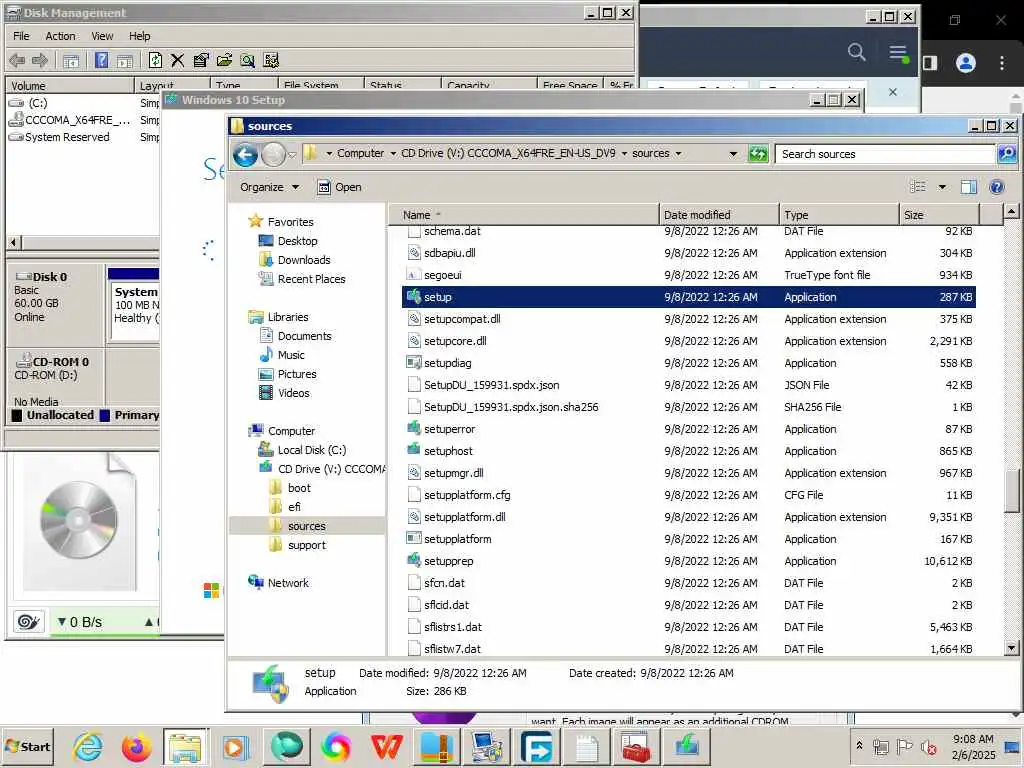Open the browser hamburger menu icon
Image resolution: width=1024 pixels, height=768 pixels.
[x=899, y=52]
